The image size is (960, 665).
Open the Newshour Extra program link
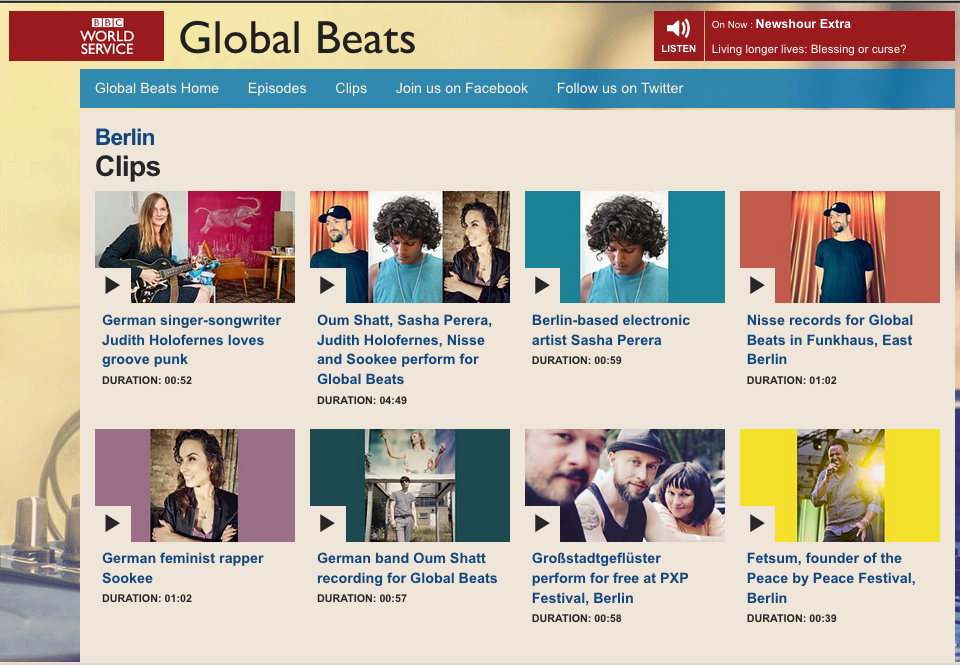tap(801, 23)
